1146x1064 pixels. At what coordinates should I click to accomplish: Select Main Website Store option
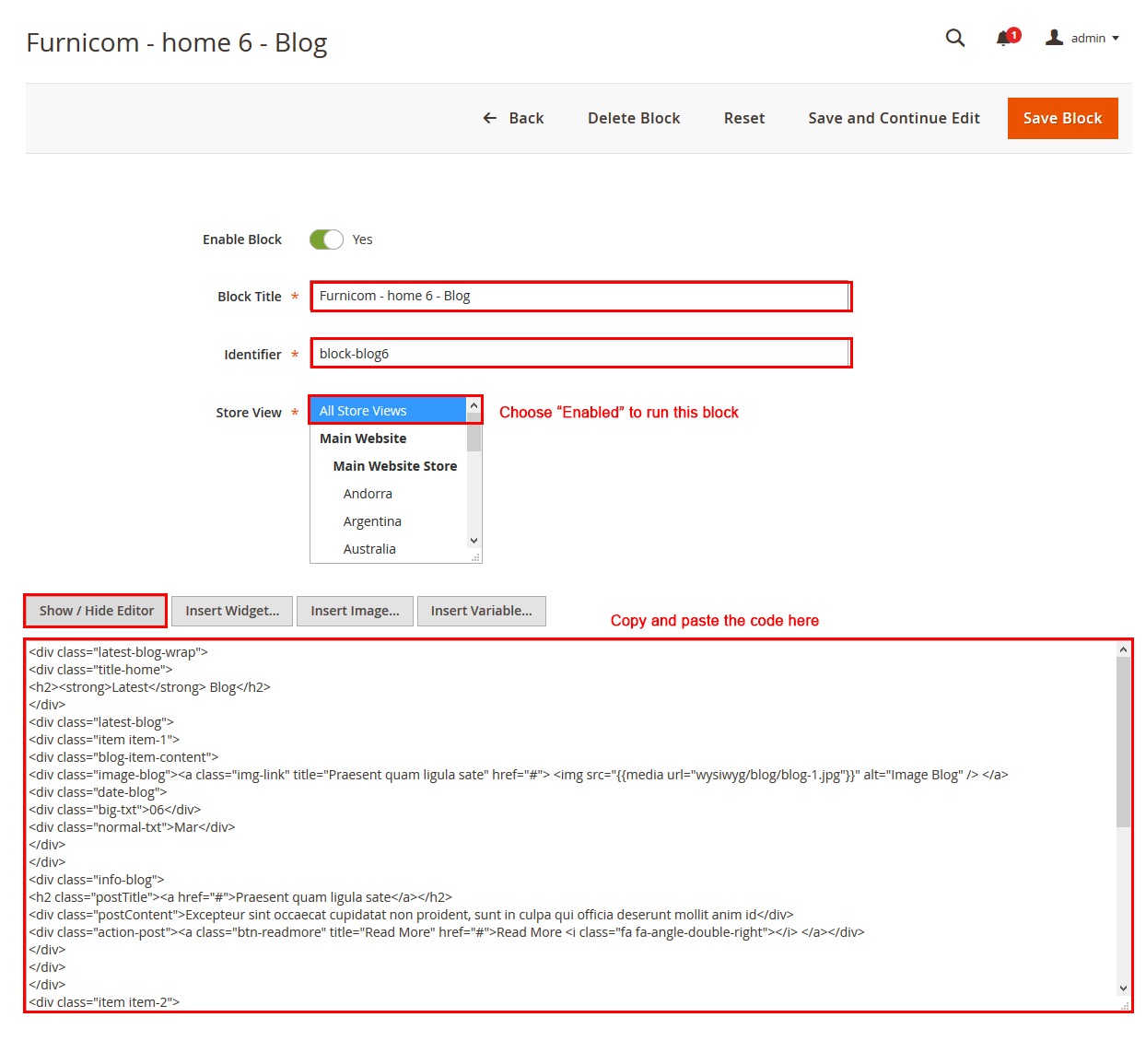click(388, 466)
